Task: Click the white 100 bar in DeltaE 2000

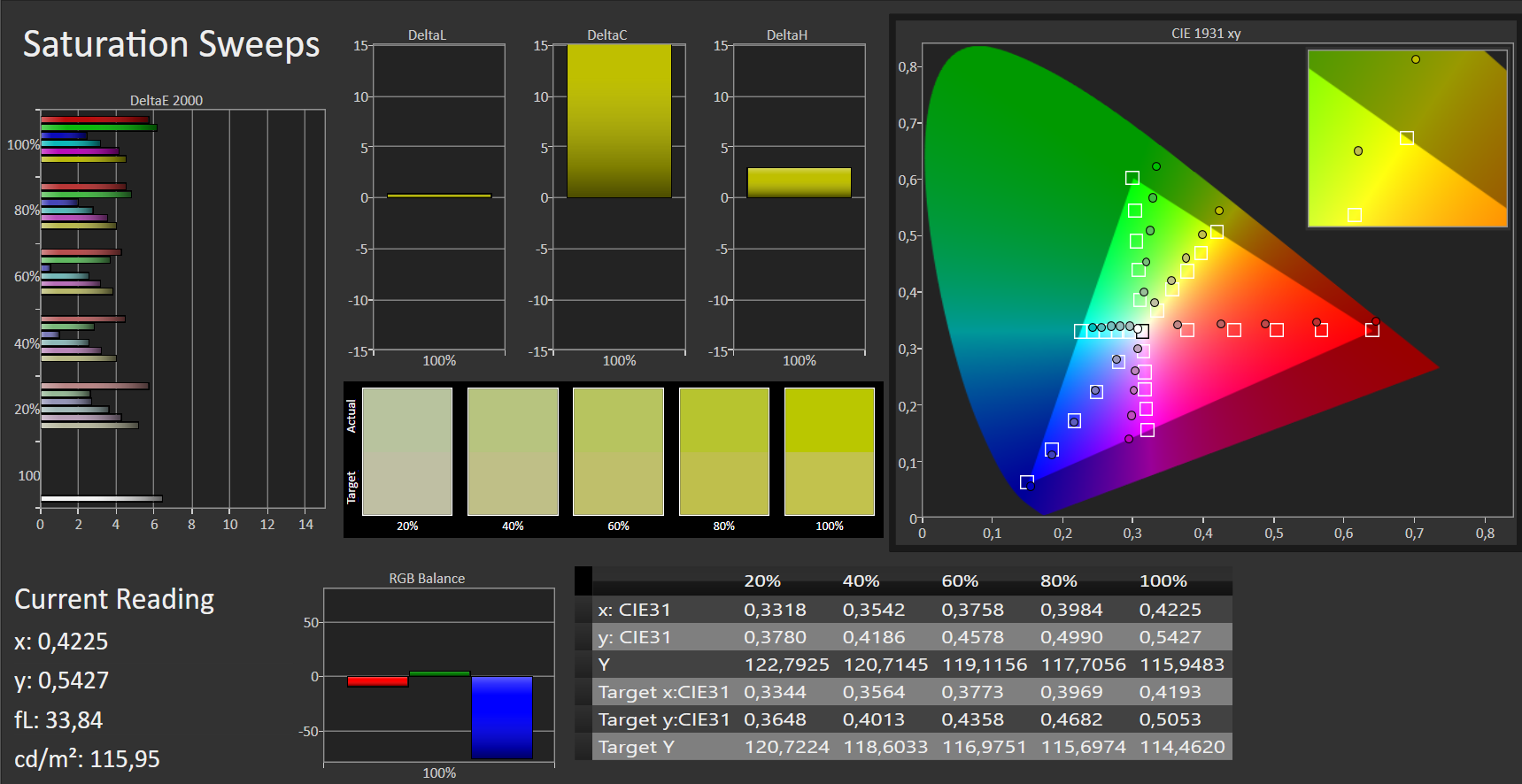Action: point(101,498)
